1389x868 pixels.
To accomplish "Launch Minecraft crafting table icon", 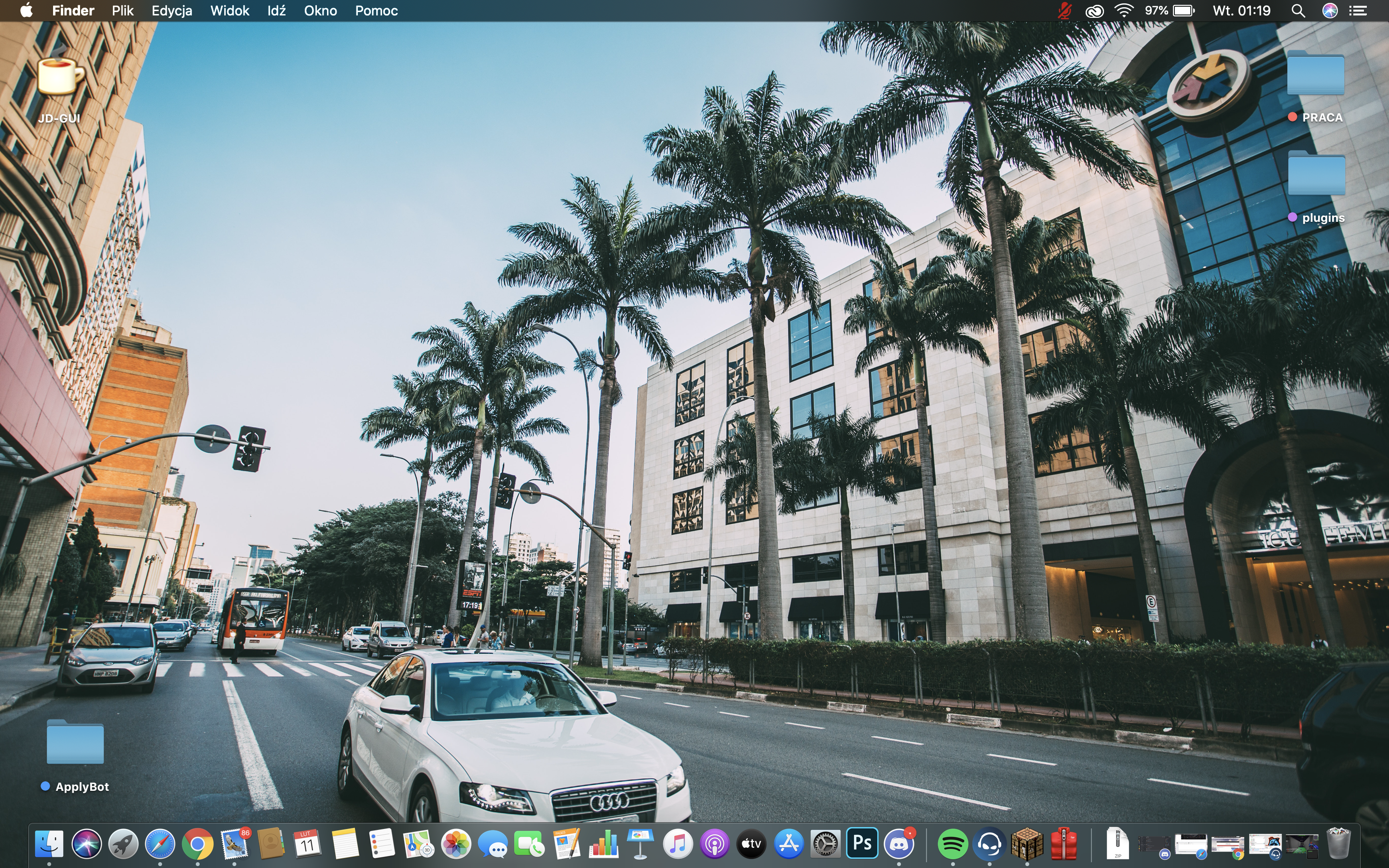I will pos(1027,844).
